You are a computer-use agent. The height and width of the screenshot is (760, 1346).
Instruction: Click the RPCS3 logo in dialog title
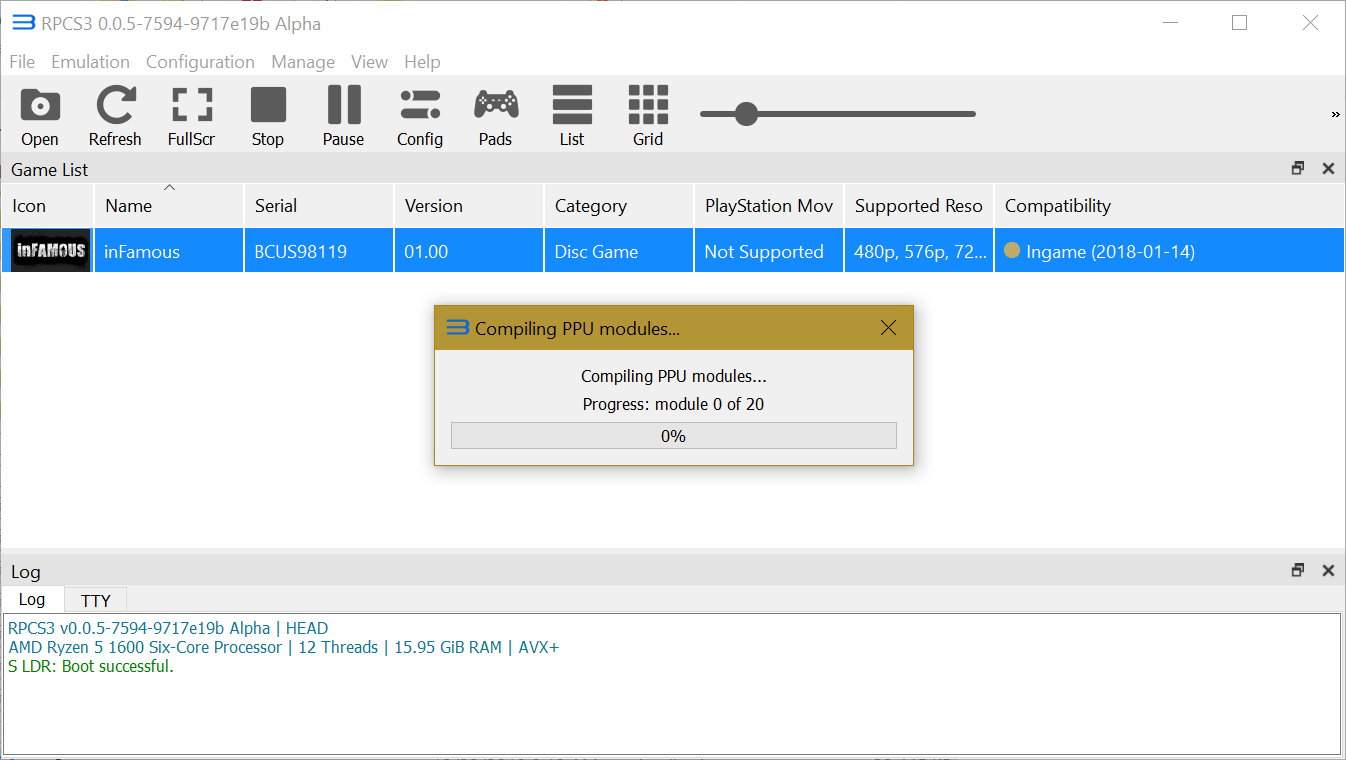tap(457, 328)
